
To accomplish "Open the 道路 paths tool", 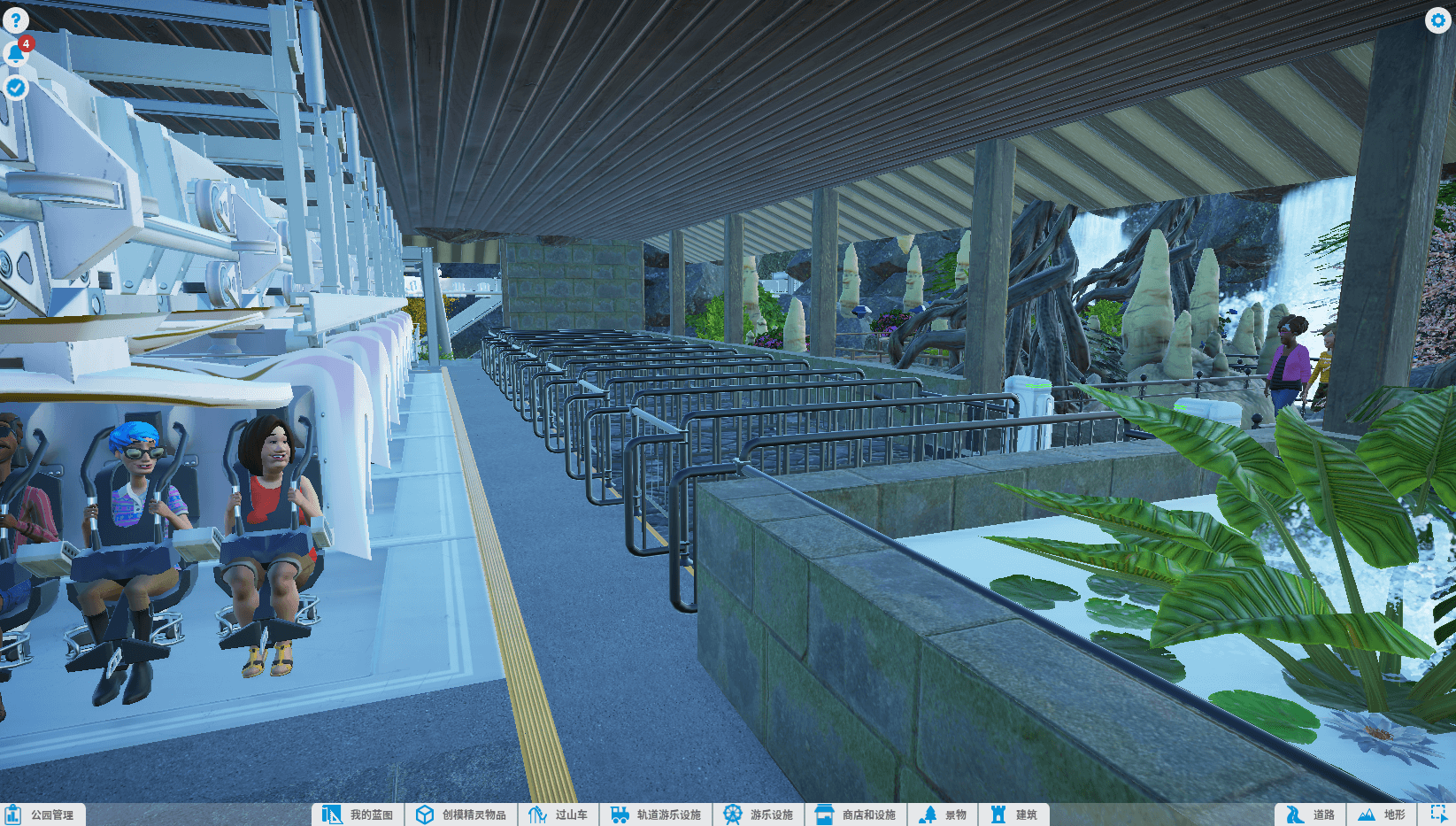I will (1311, 814).
